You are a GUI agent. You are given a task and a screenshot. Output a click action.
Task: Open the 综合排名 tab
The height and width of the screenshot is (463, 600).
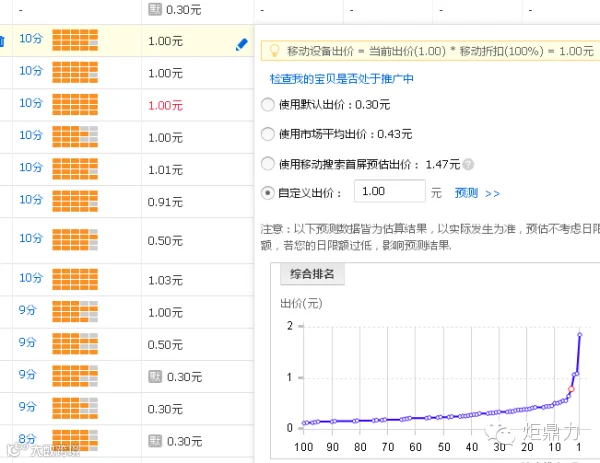point(312,274)
